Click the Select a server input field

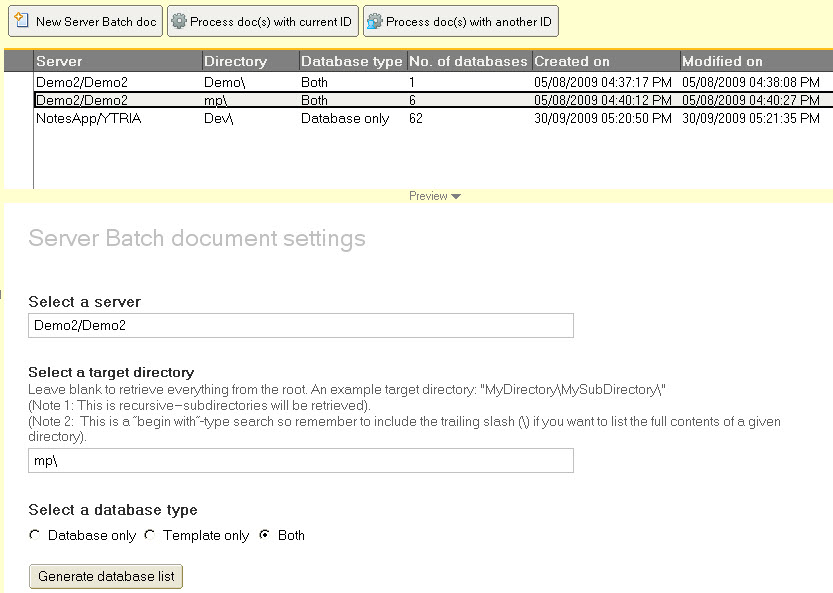point(300,326)
